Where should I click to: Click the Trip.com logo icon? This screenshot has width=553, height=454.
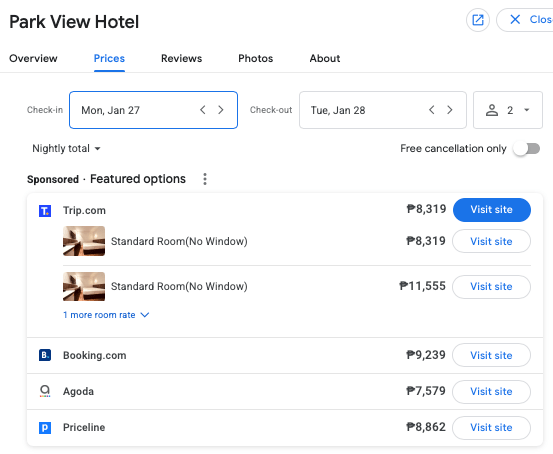[x=45, y=211]
